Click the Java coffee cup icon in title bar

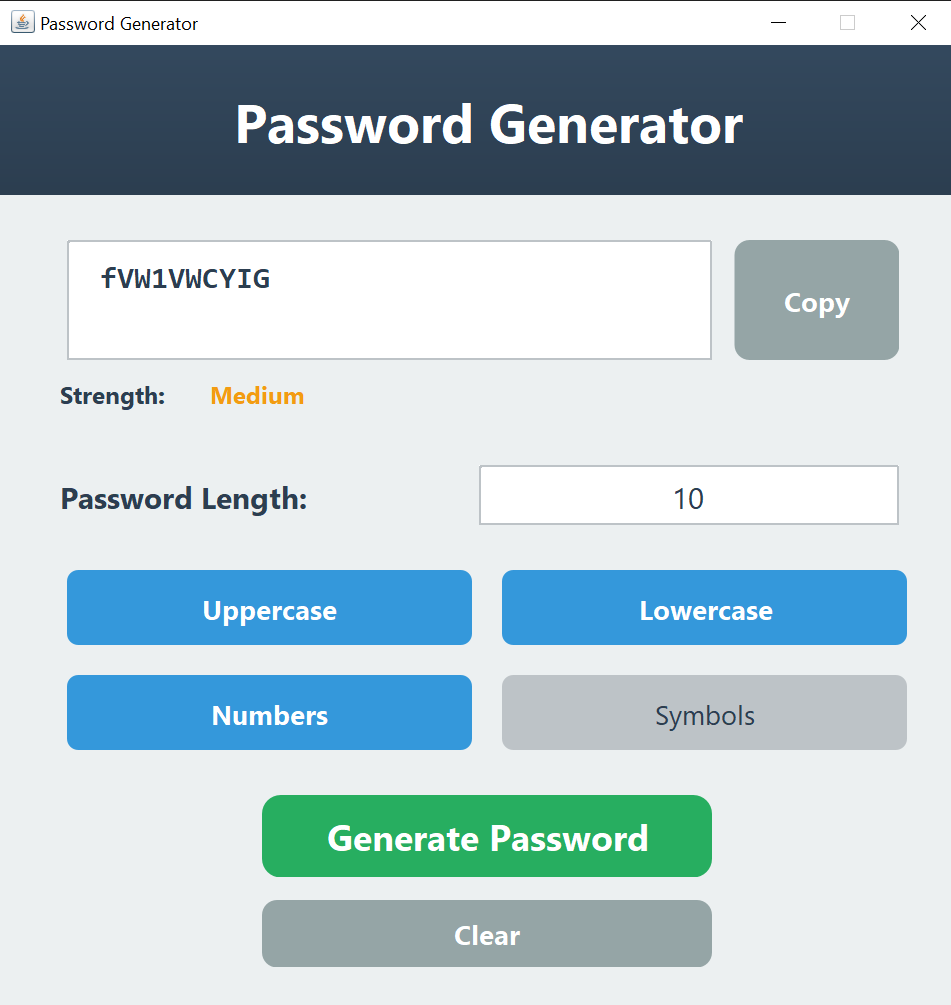21,22
